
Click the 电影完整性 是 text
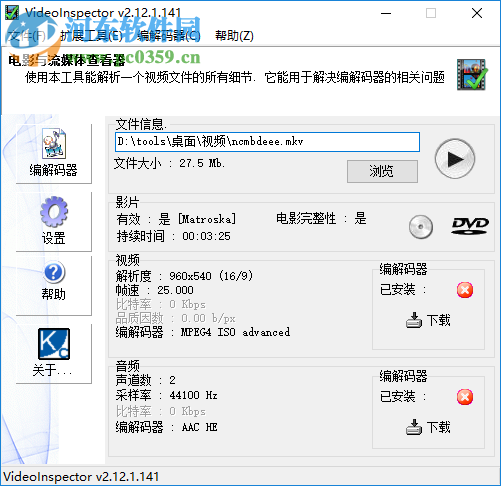321,219
